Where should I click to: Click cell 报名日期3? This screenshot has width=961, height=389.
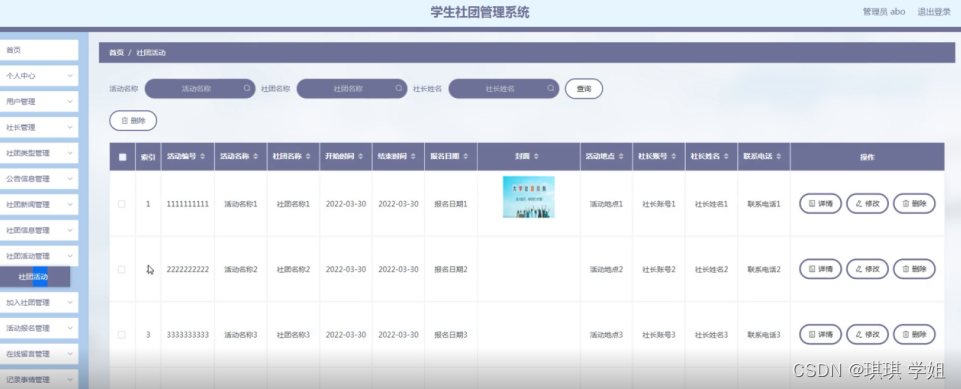click(450, 335)
